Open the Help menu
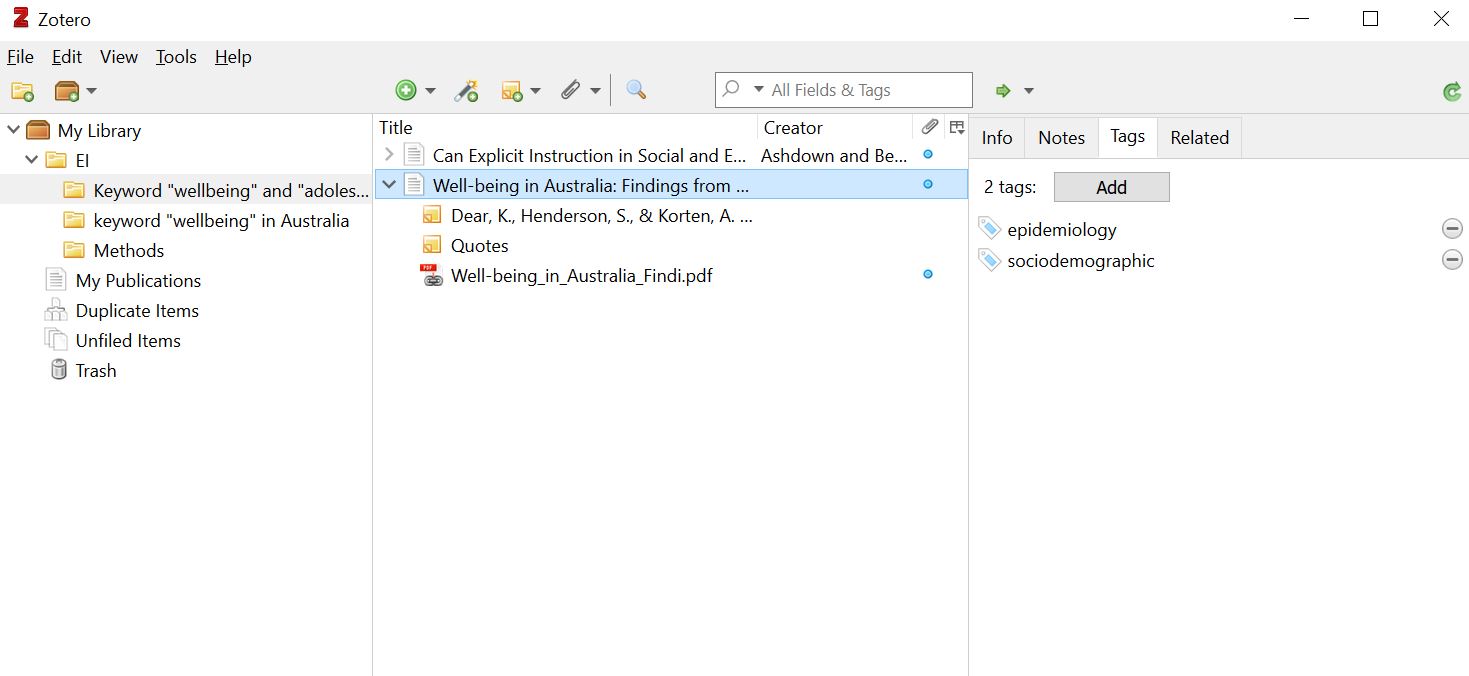This screenshot has height=676, width=1469. tap(233, 57)
